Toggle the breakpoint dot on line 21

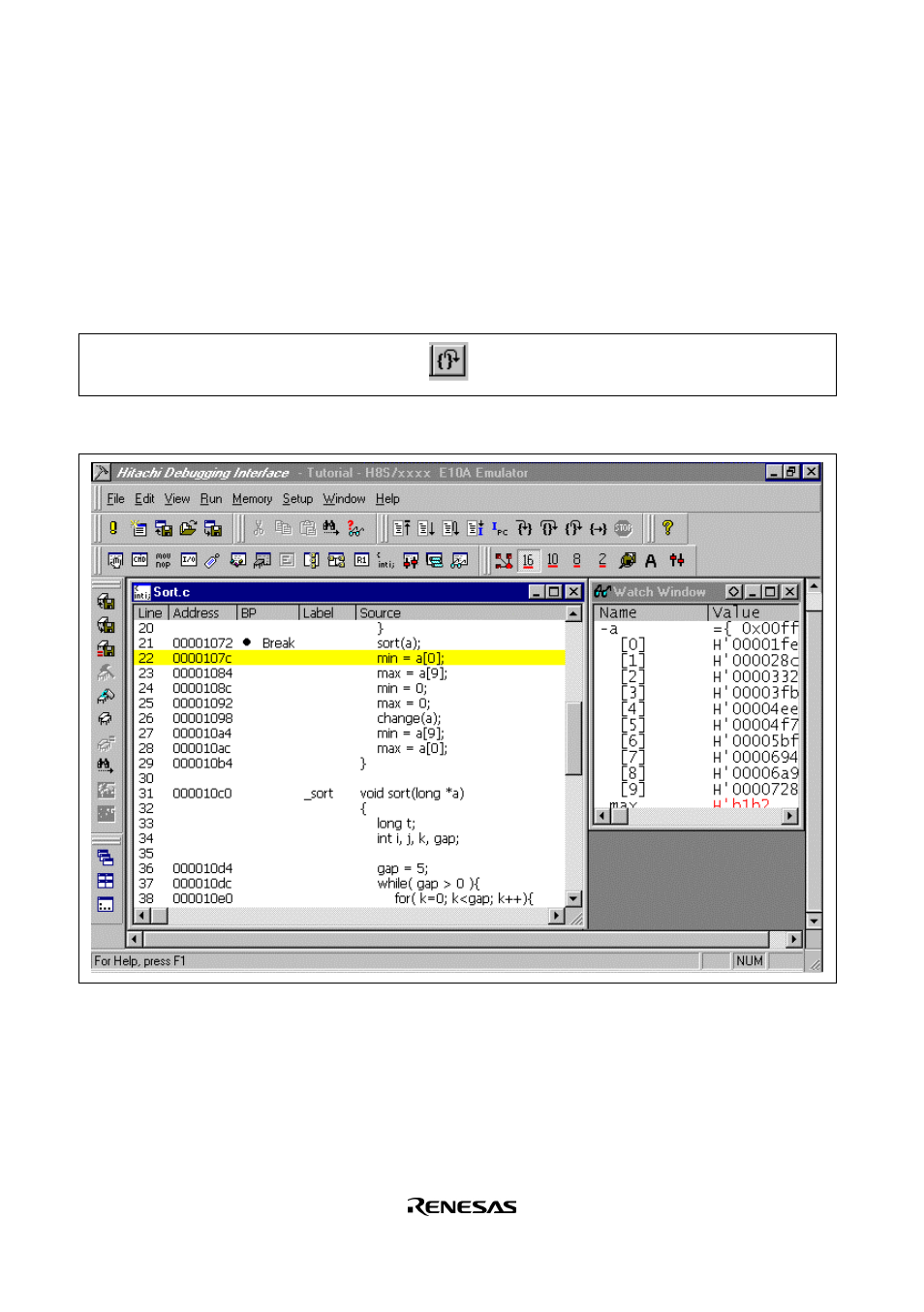click(247, 643)
